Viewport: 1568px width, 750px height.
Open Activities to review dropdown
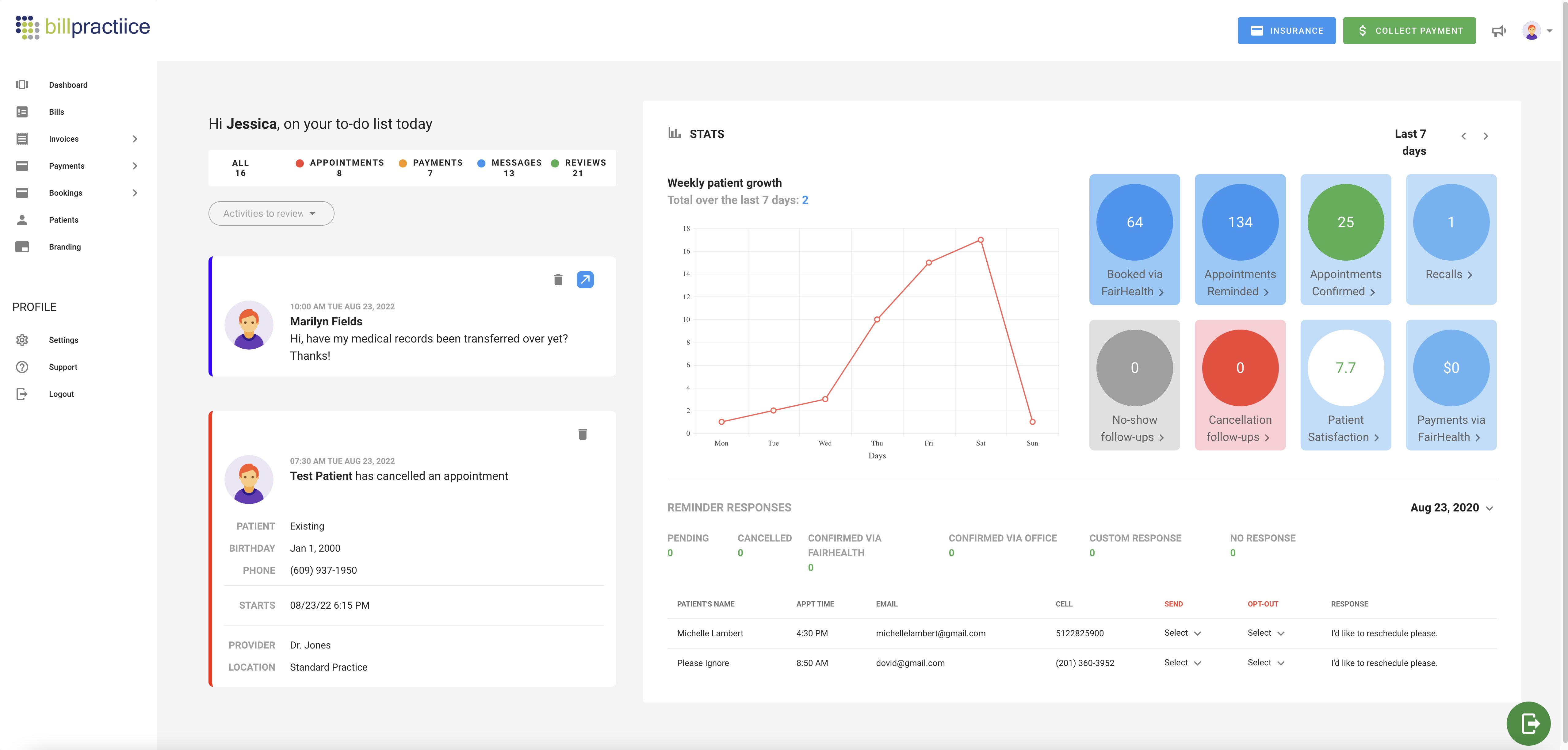(x=271, y=214)
